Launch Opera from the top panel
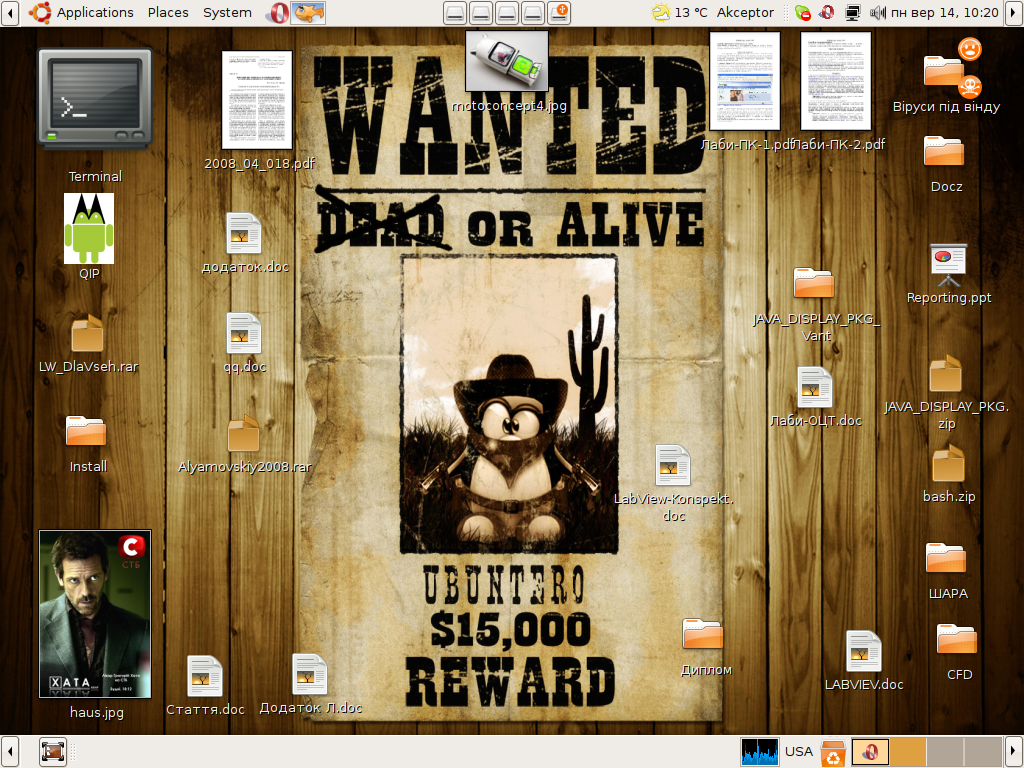Image resolution: width=1024 pixels, height=768 pixels. [278, 12]
